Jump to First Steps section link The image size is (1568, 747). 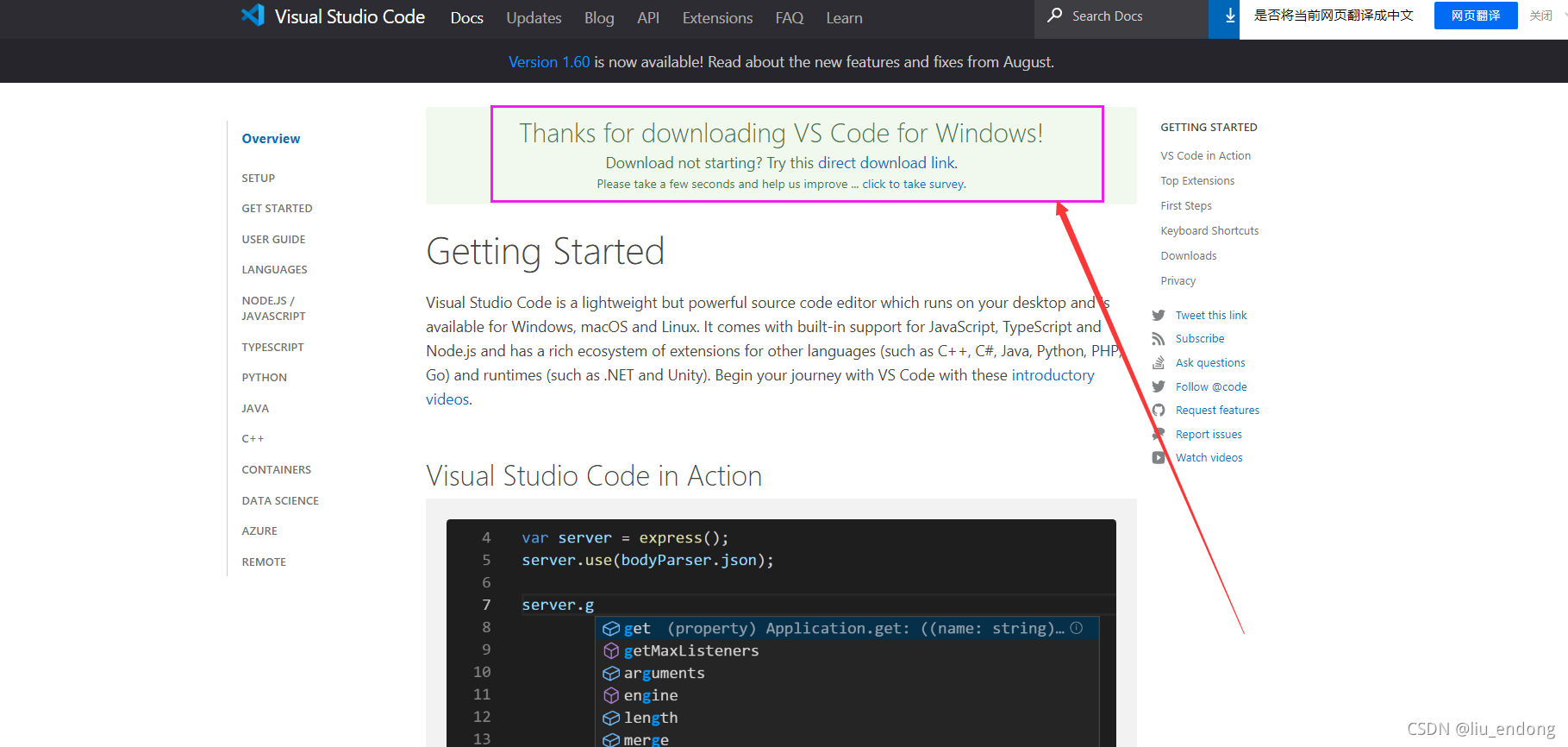pyautogui.click(x=1186, y=206)
